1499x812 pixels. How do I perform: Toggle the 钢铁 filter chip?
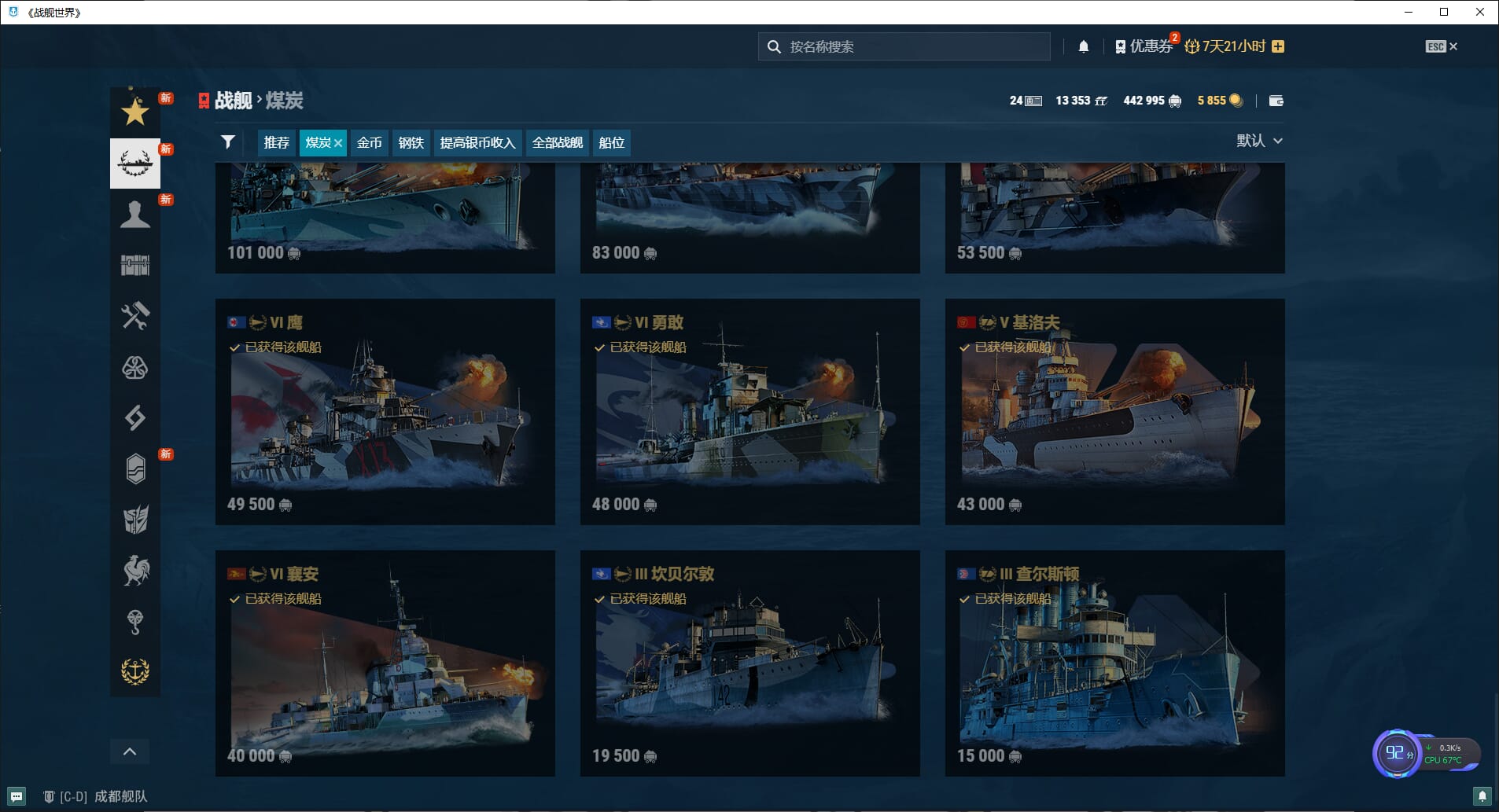pos(411,143)
